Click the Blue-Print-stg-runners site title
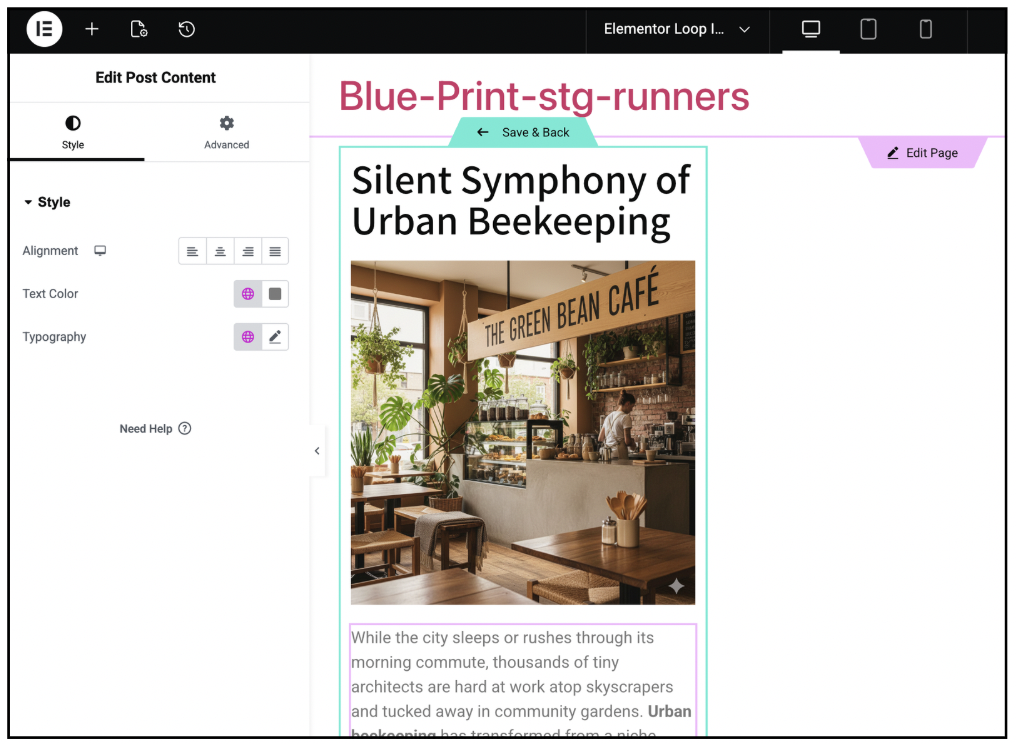 [544, 96]
